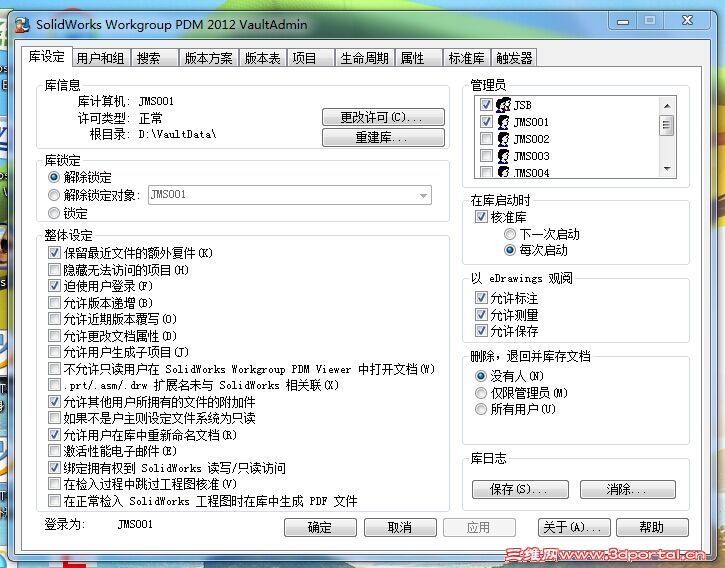This screenshot has height=568, width=725.
Task: Confirm with 确定 button
Action: 320,527
